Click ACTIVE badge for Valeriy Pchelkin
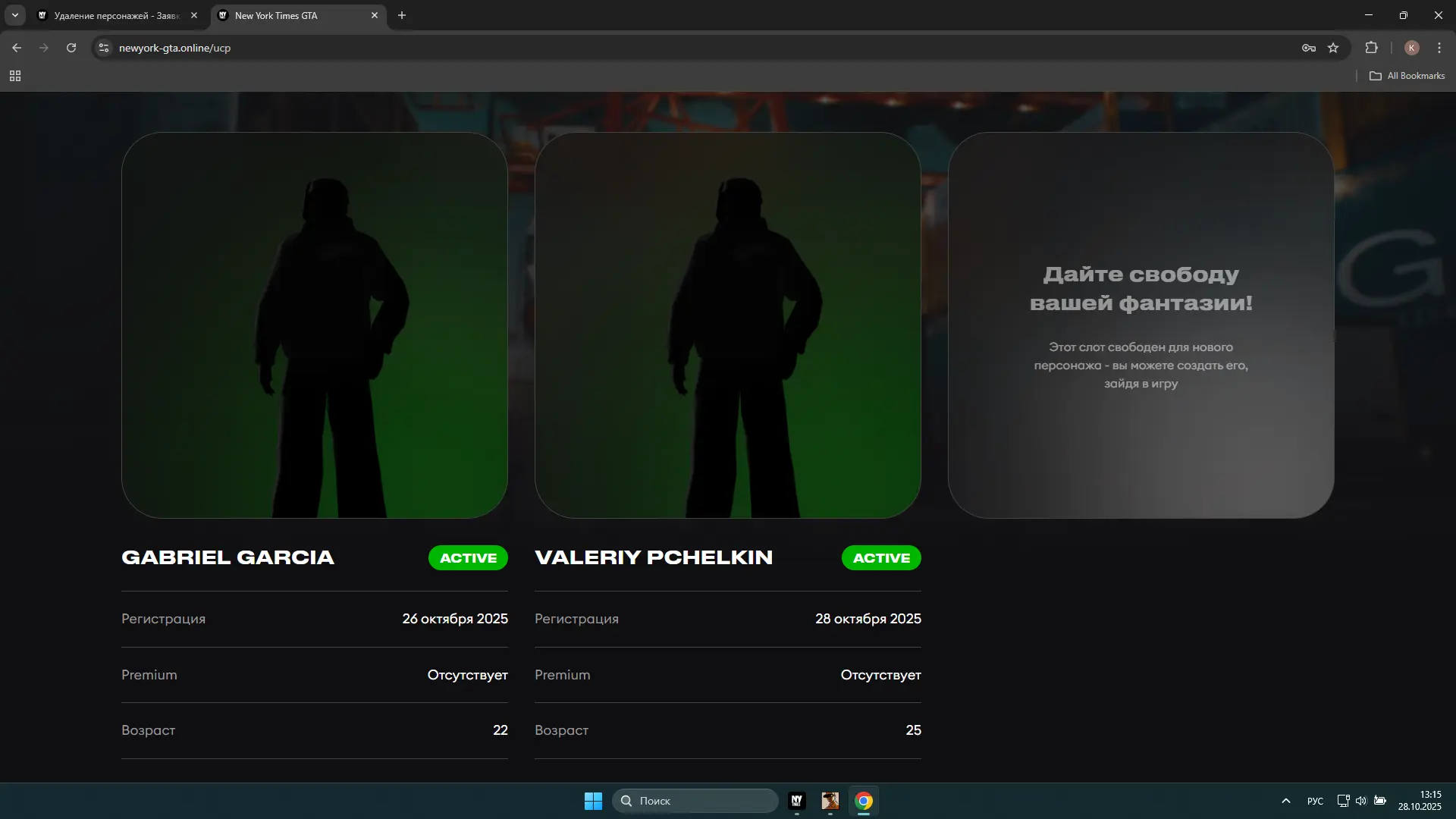 (881, 558)
